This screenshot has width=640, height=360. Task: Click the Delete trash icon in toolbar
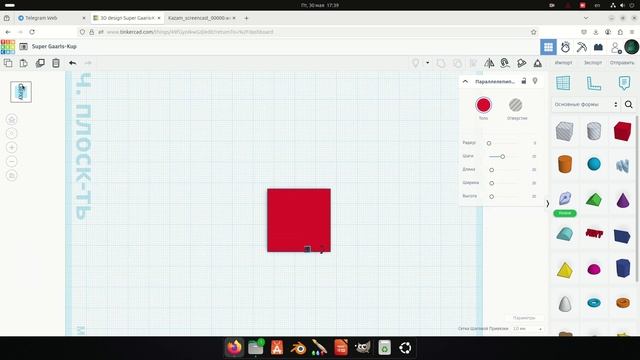[56, 63]
